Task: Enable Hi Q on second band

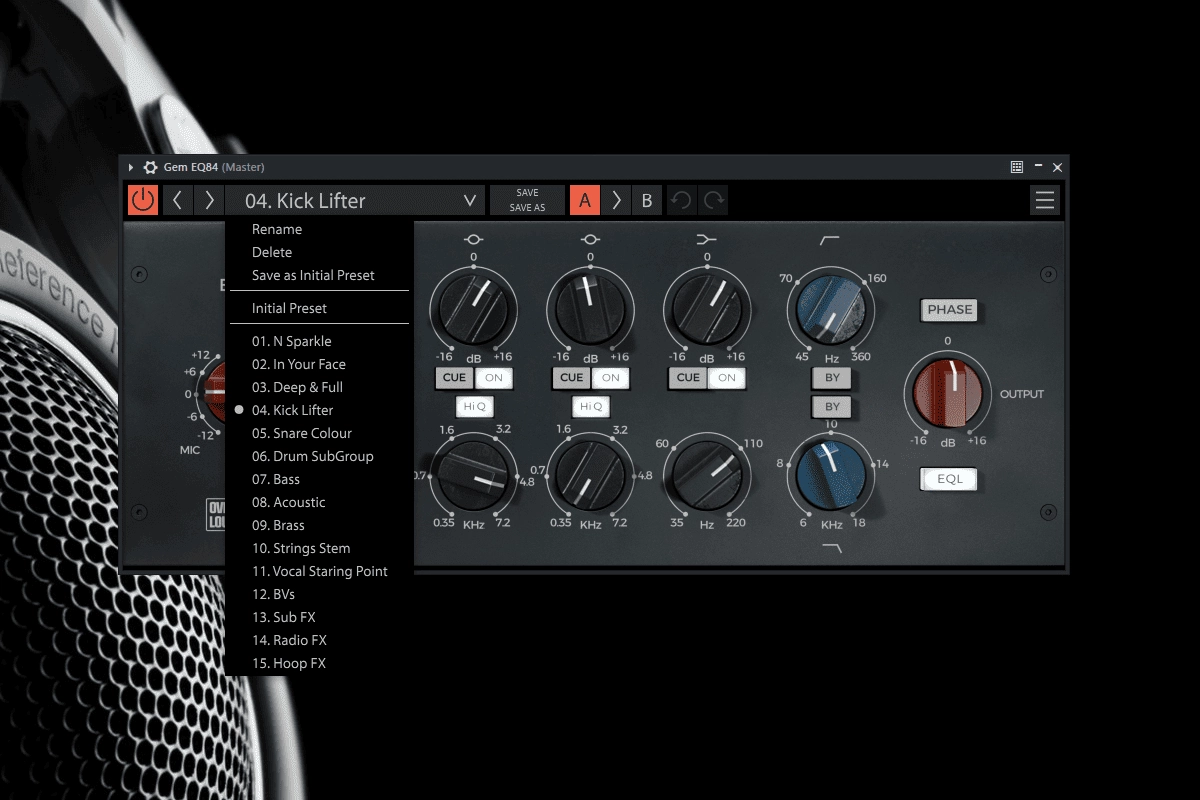Action: (591, 406)
